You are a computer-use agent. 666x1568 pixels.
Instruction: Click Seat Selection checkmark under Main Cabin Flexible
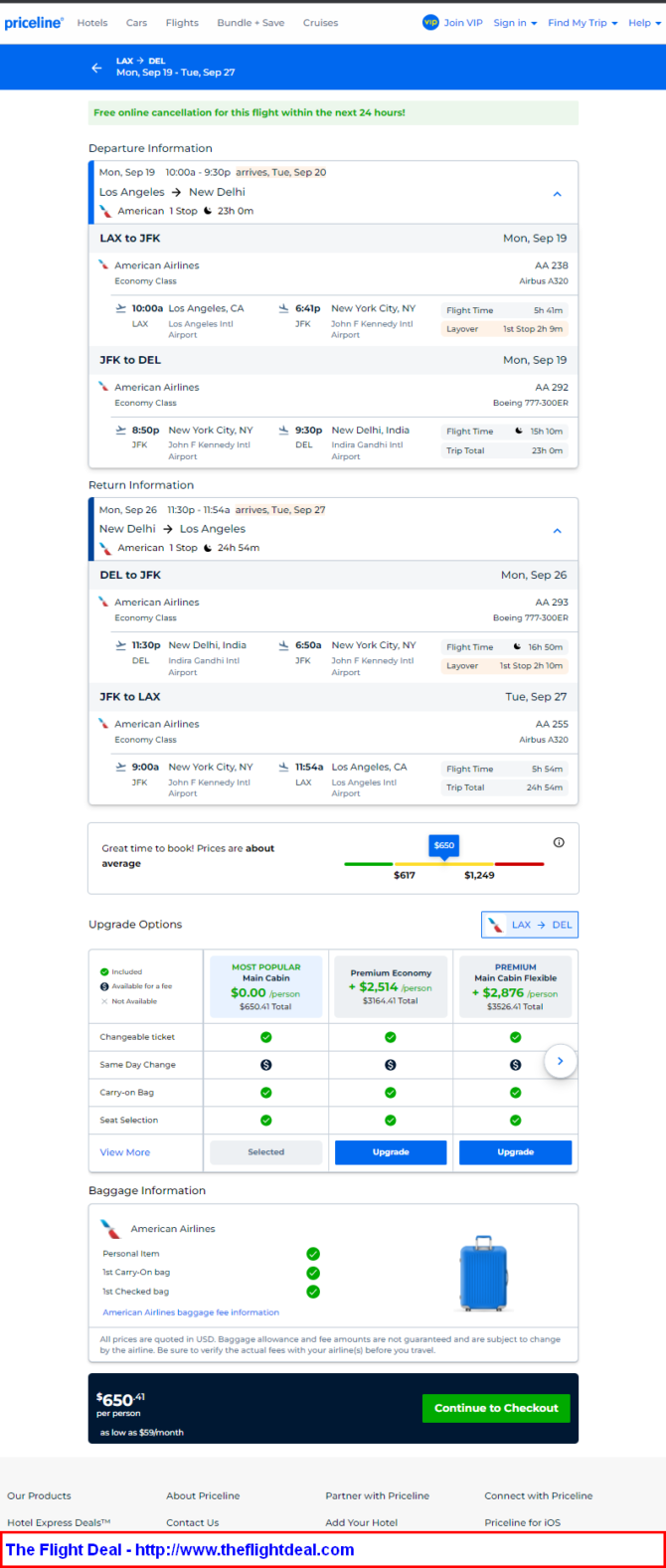[516, 1121]
